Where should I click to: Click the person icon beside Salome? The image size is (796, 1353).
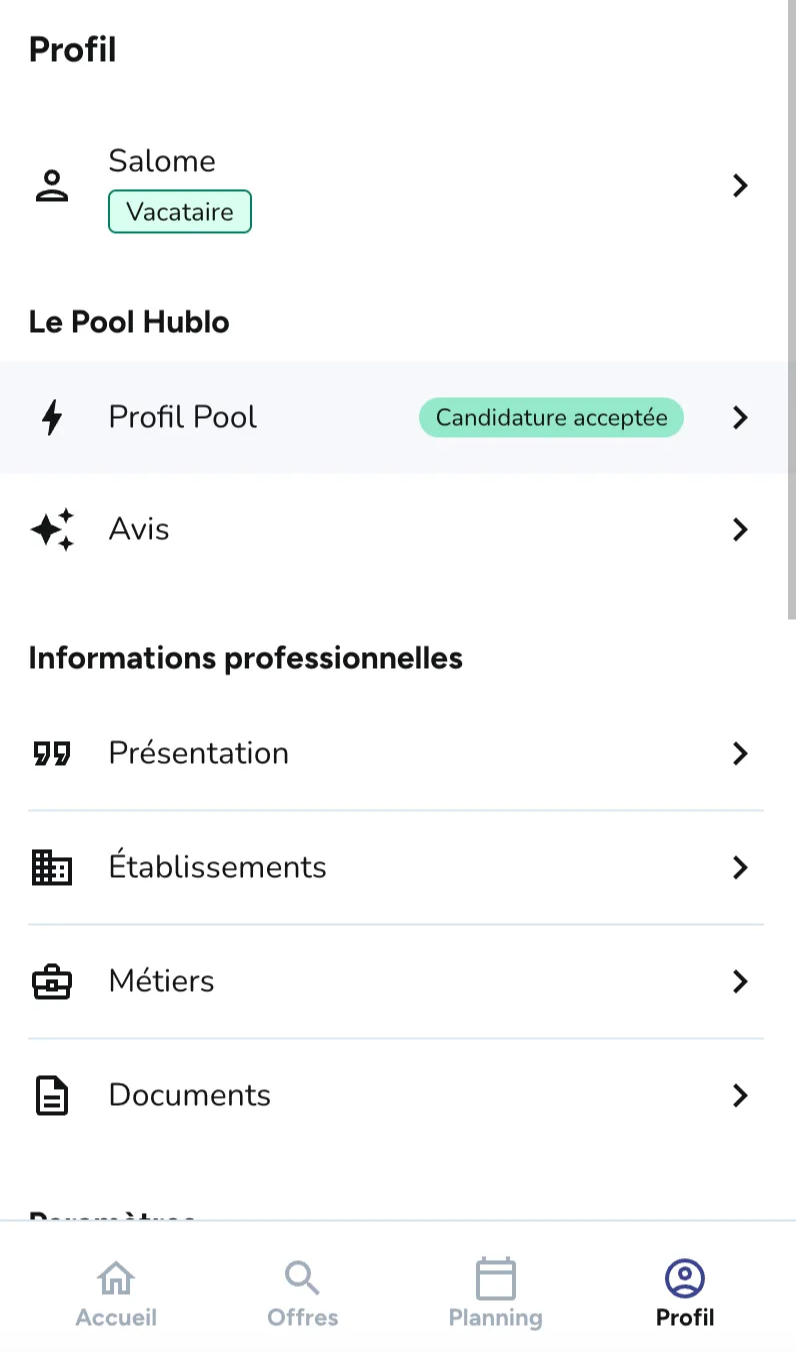pyautogui.click(x=52, y=186)
